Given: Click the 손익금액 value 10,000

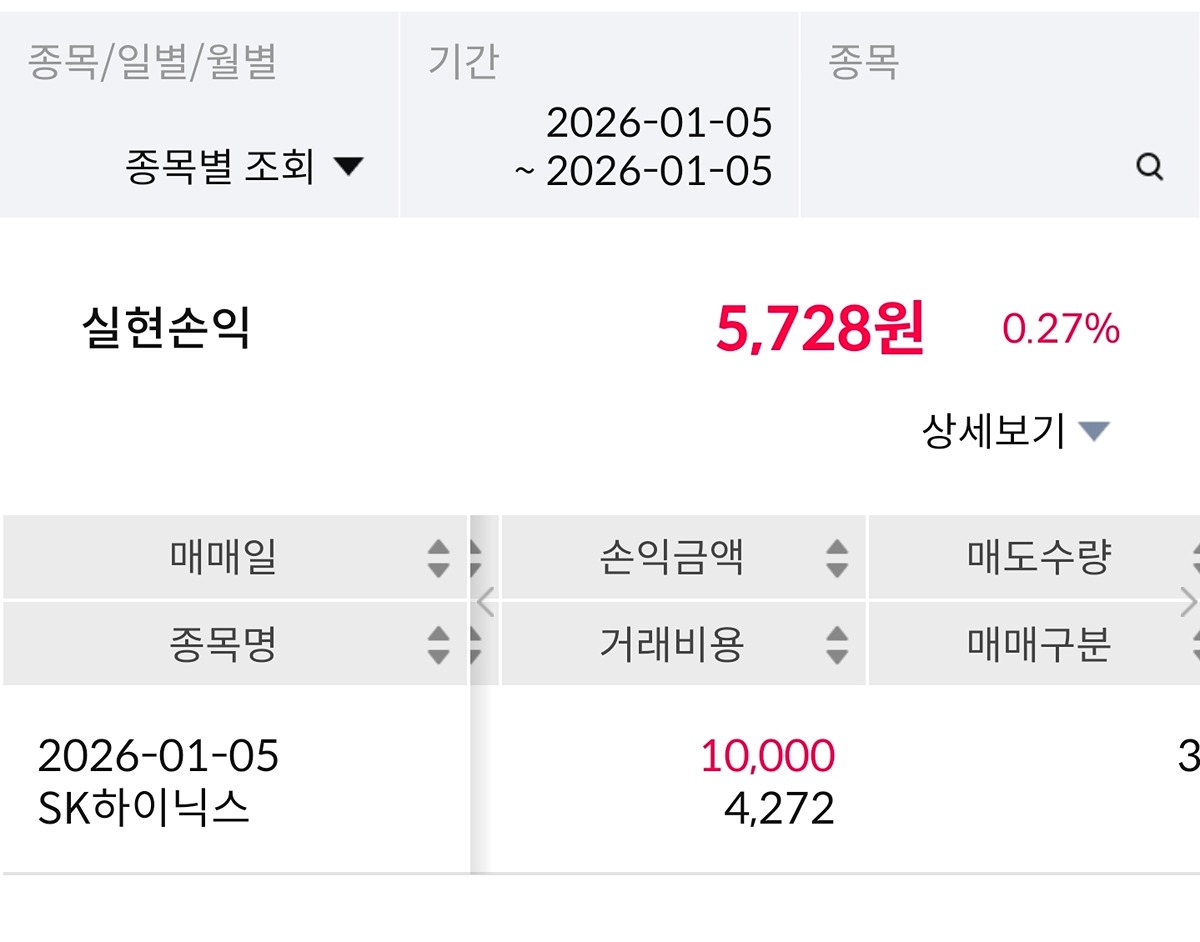Looking at the screenshot, I should click(767, 756).
